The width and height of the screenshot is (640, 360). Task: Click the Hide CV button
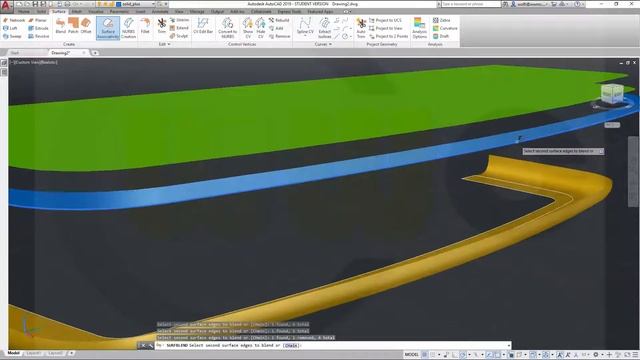point(260,28)
